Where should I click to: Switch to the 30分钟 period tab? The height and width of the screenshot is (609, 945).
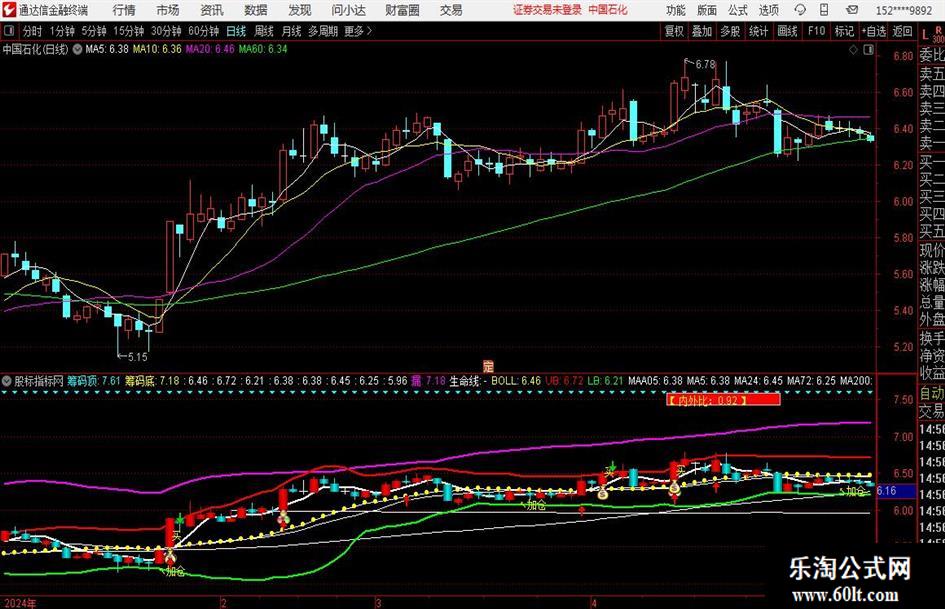tap(166, 31)
